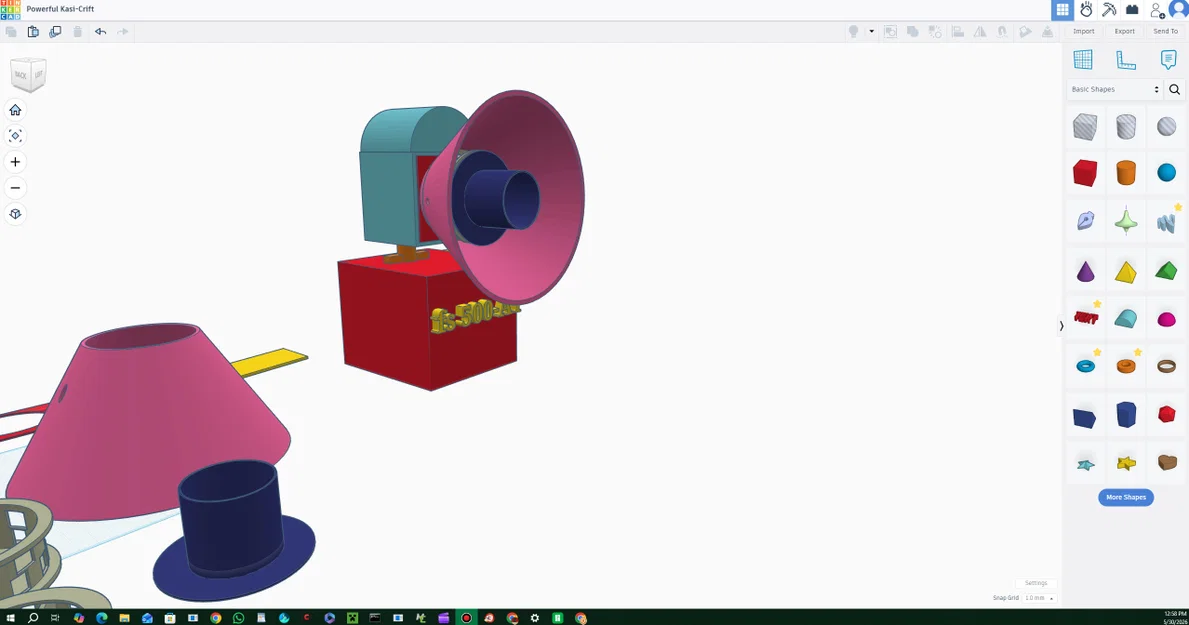Toggle the Cruise magnet icon
1189x625 pixels.
pos(1002,32)
